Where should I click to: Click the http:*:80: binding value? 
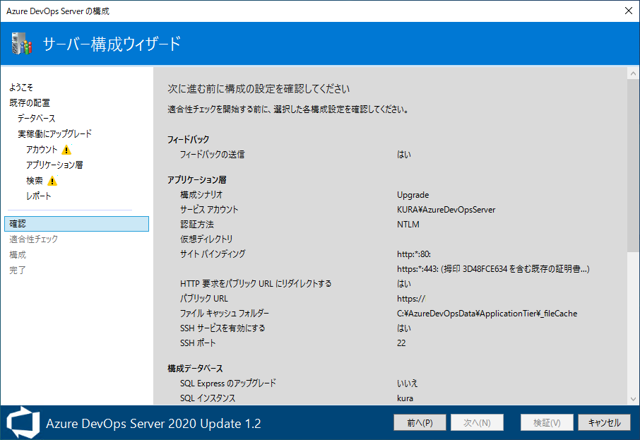click(413, 254)
